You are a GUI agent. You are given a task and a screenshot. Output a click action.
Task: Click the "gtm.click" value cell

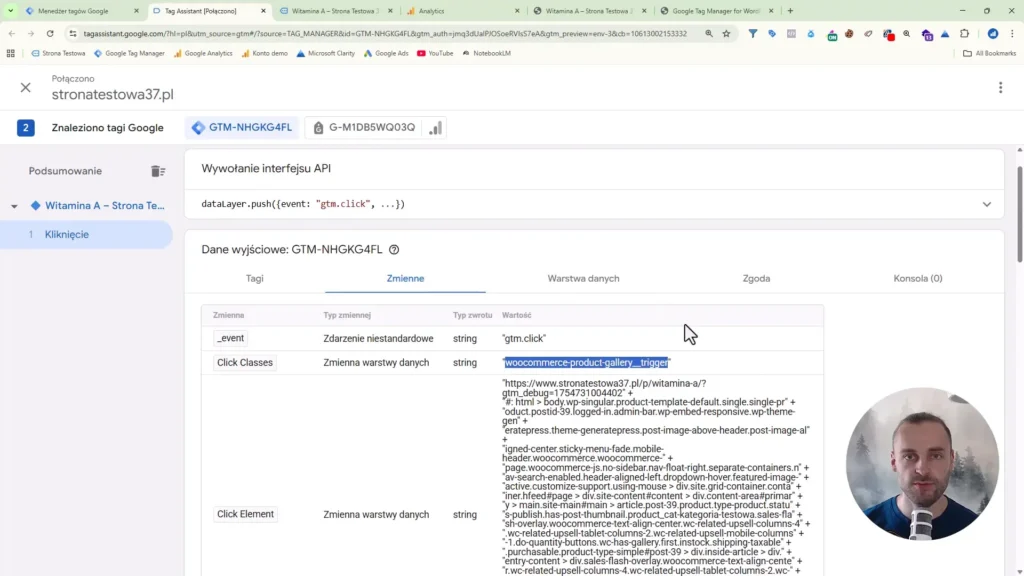(x=524, y=338)
